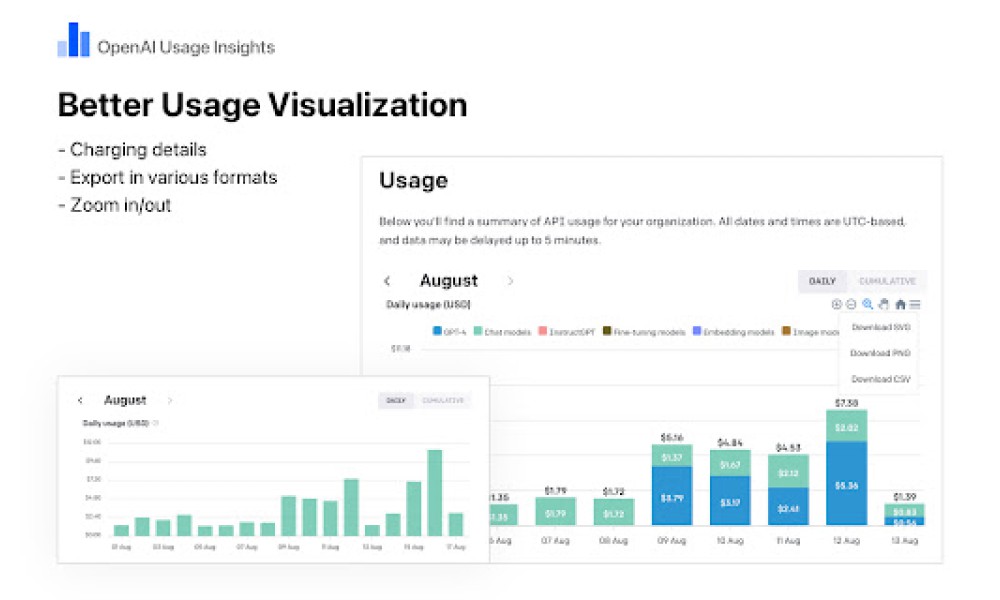
Task: Click the last bar in the small chart
Action: [x=456, y=524]
